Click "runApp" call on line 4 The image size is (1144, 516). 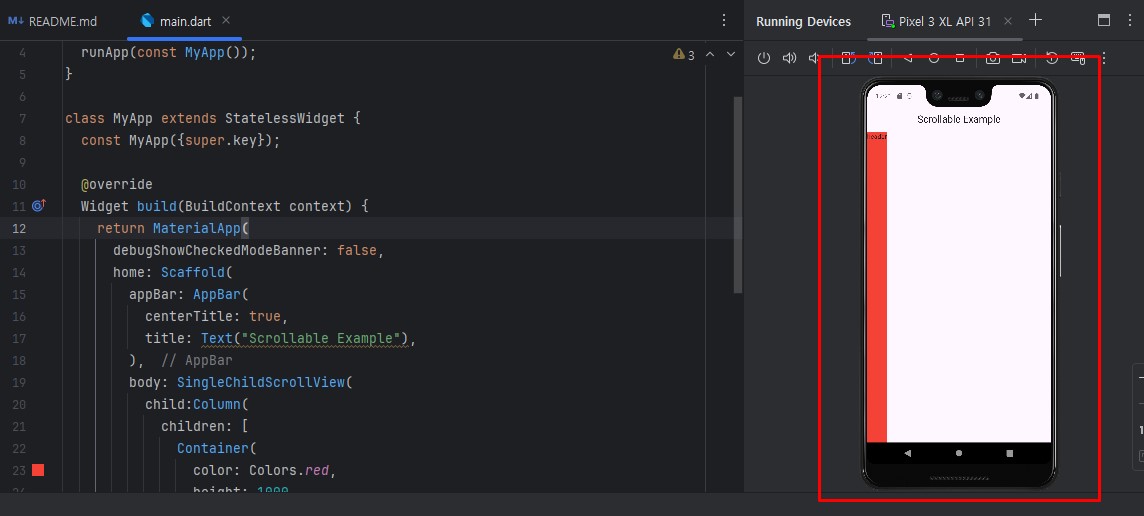[105, 53]
